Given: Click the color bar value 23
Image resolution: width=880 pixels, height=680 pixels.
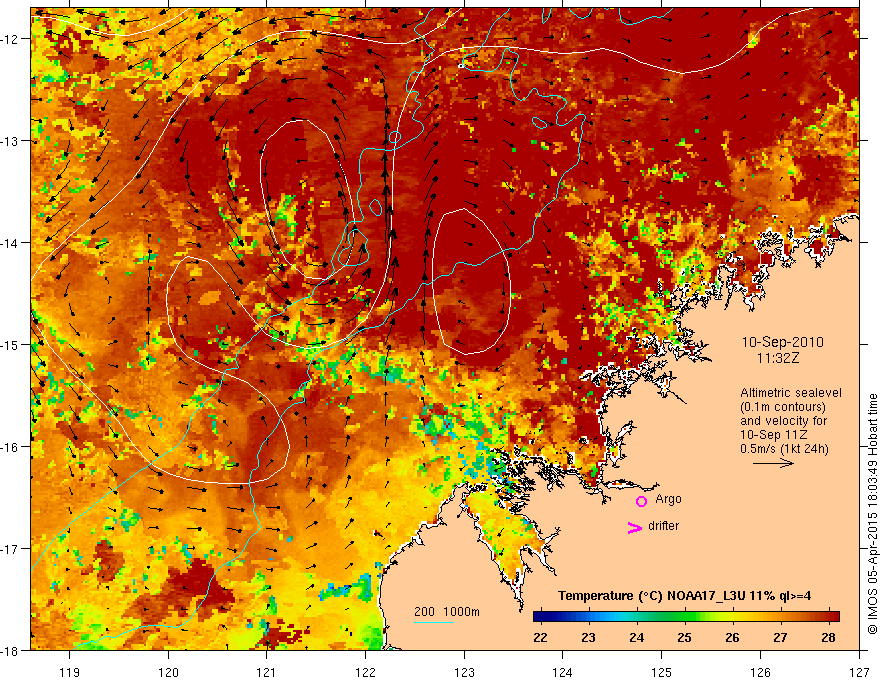Looking at the screenshot, I should coord(588,638).
